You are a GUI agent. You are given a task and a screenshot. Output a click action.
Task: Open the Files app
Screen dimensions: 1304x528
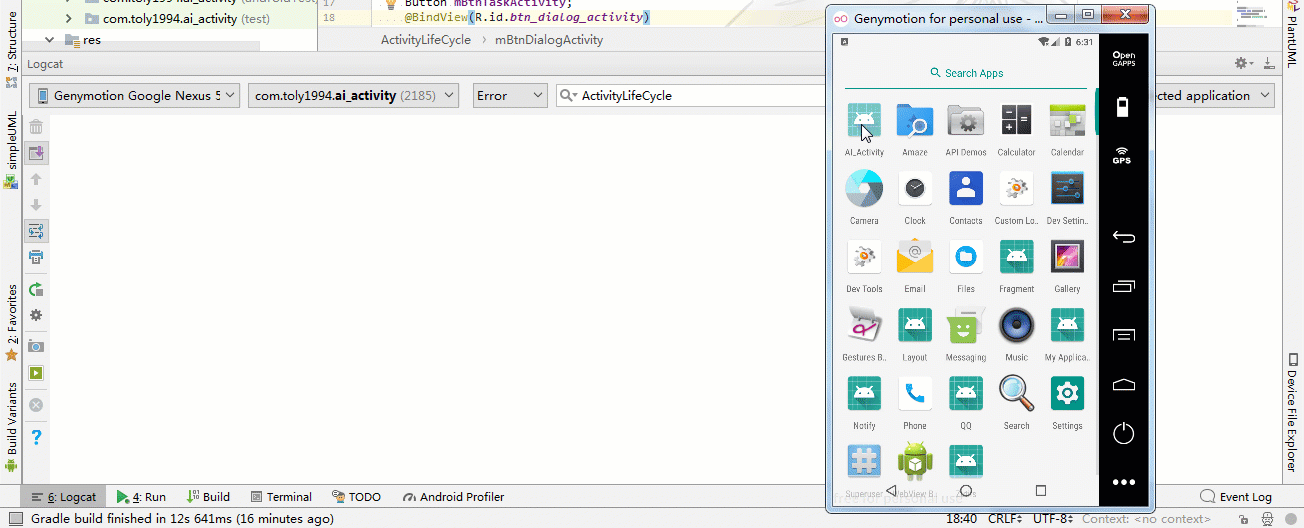965,257
